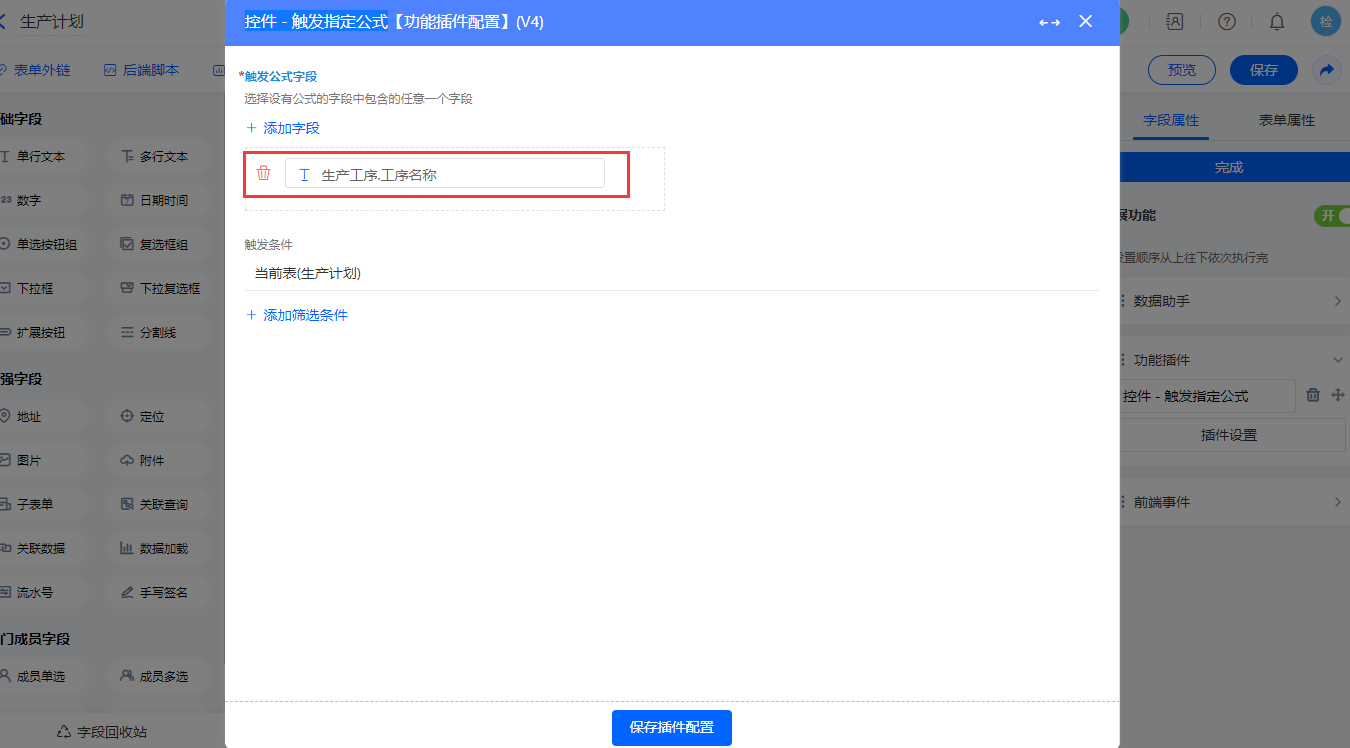
Task: Click the back arrow next to 生产计划
Action: tap(4, 21)
